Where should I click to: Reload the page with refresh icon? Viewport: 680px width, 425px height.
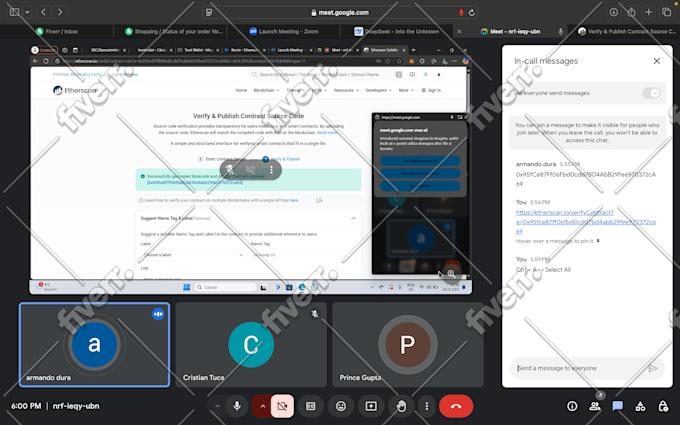click(472, 13)
